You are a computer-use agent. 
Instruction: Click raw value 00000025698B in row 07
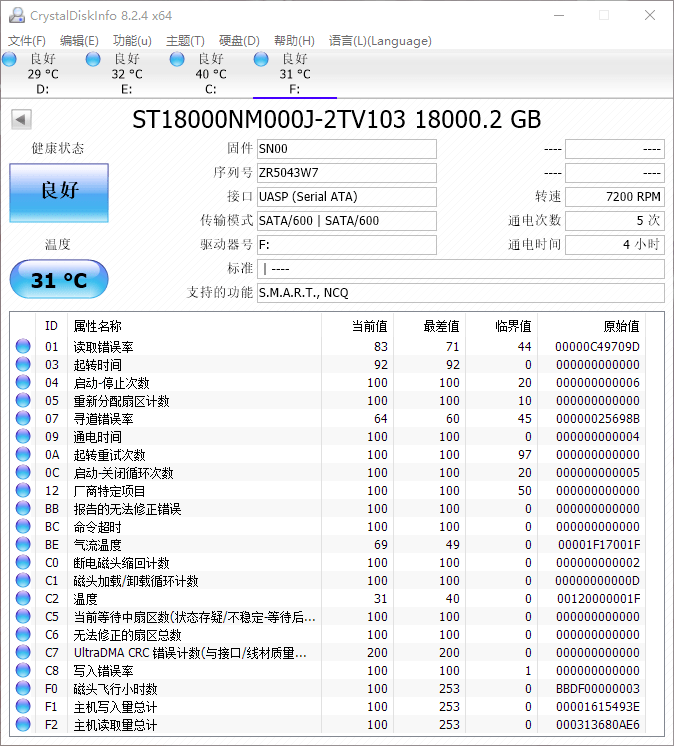(x=597, y=419)
